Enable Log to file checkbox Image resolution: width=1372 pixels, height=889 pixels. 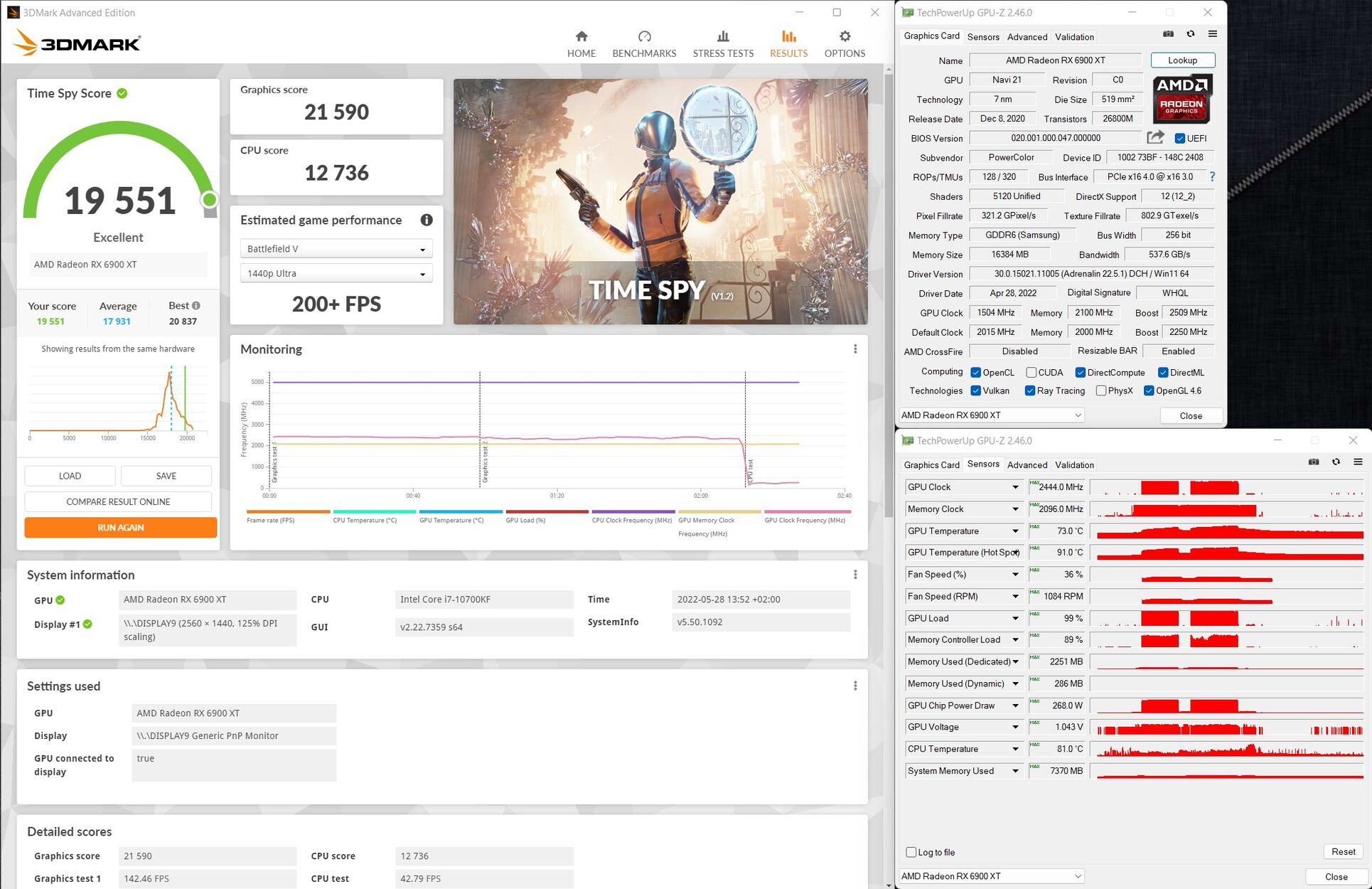911,852
